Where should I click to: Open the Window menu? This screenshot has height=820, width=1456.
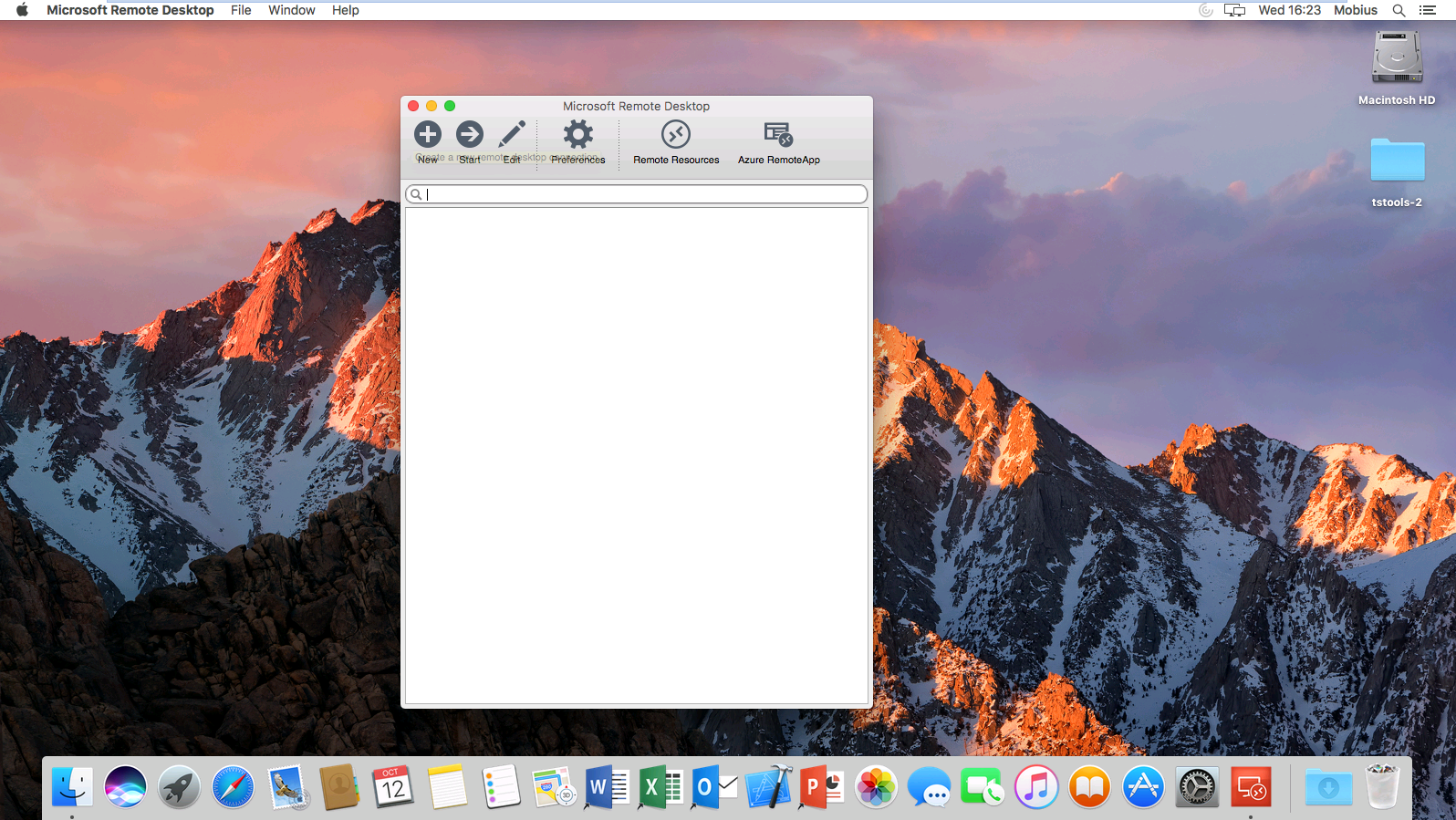tap(292, 10)
